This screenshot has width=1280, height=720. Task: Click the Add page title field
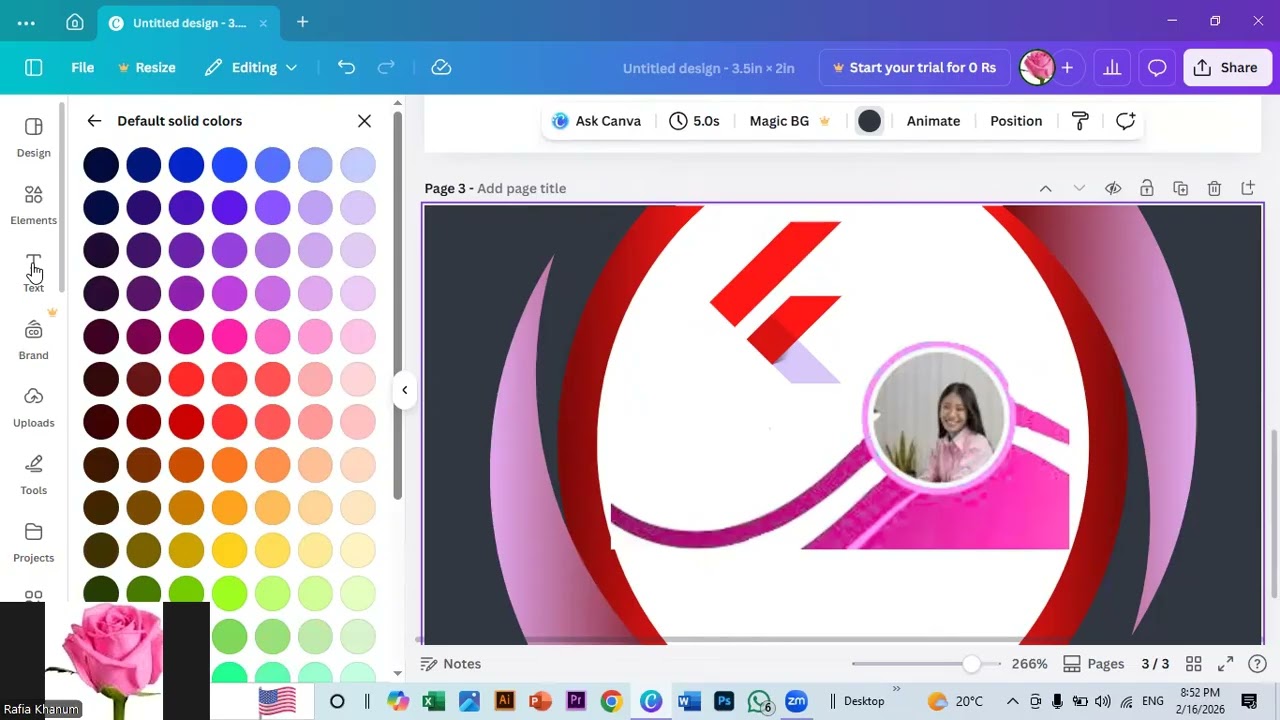(x=521, y=188)
